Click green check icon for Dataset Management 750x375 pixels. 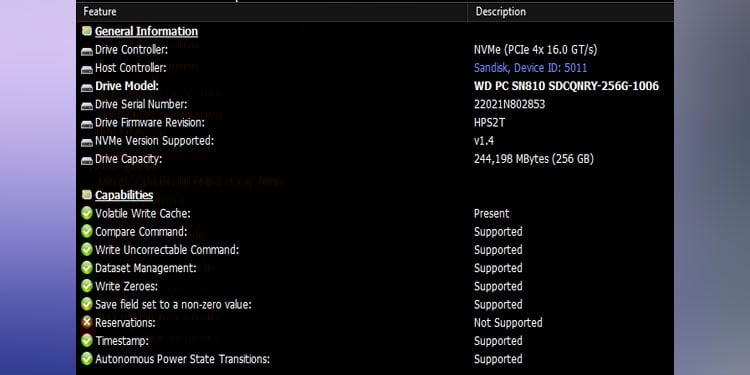87,268
